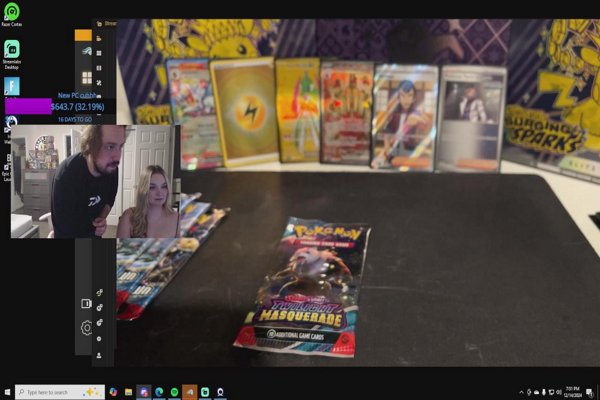
Task: Click the 'Type here to search' box
Action: coord(60,392)
